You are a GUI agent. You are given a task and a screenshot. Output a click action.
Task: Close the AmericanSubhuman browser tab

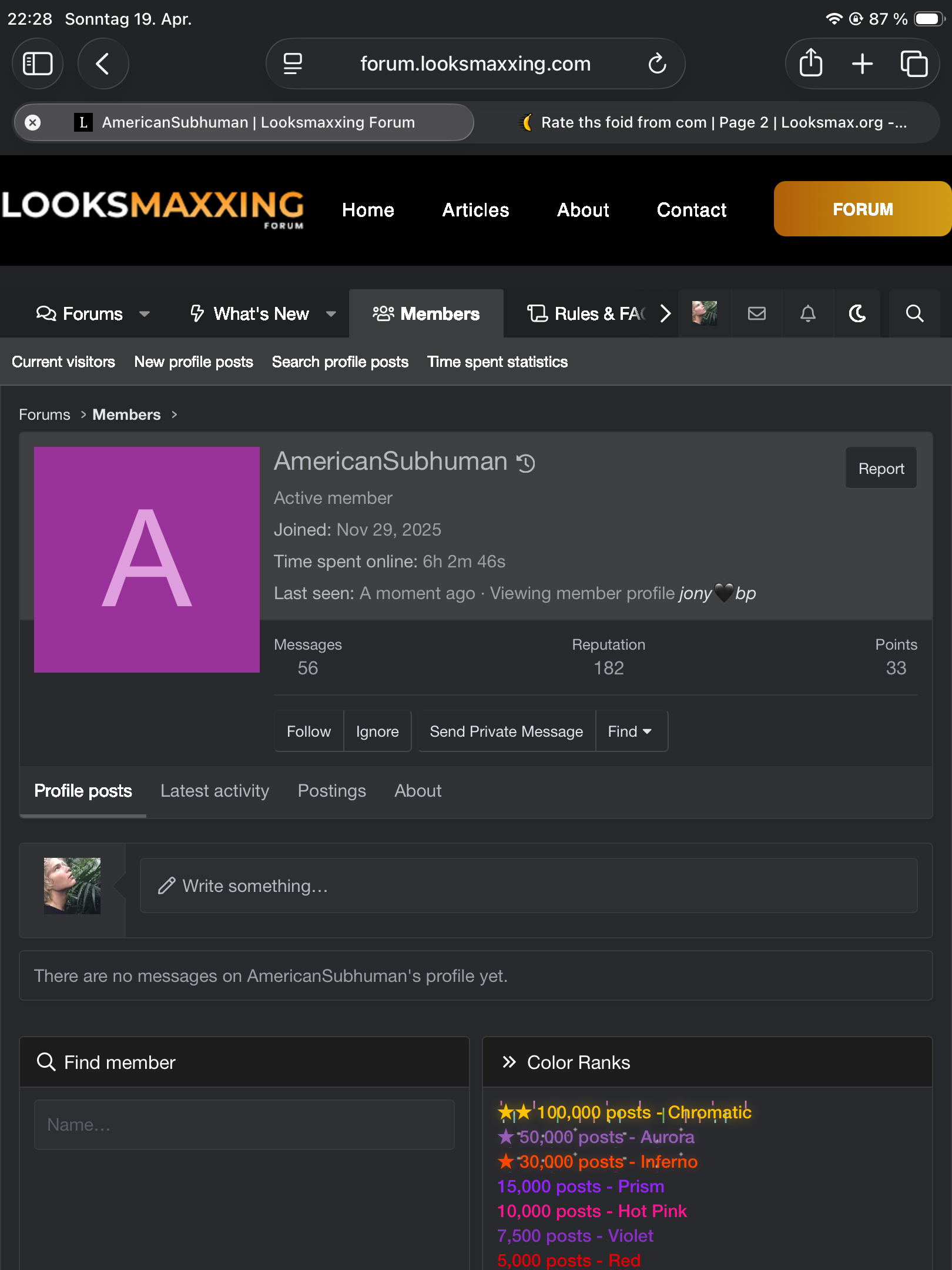pos(33,122)
